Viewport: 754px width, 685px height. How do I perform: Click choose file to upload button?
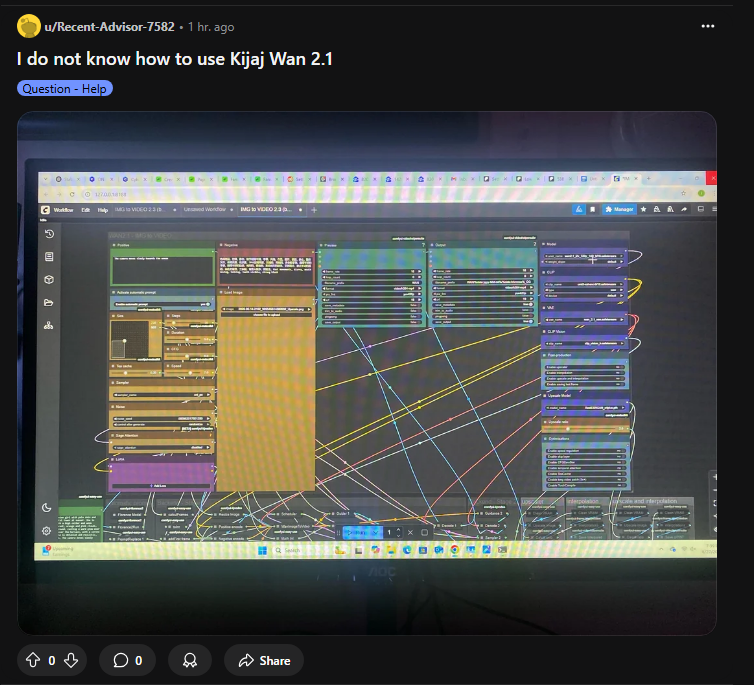click(x=266, y=315)
